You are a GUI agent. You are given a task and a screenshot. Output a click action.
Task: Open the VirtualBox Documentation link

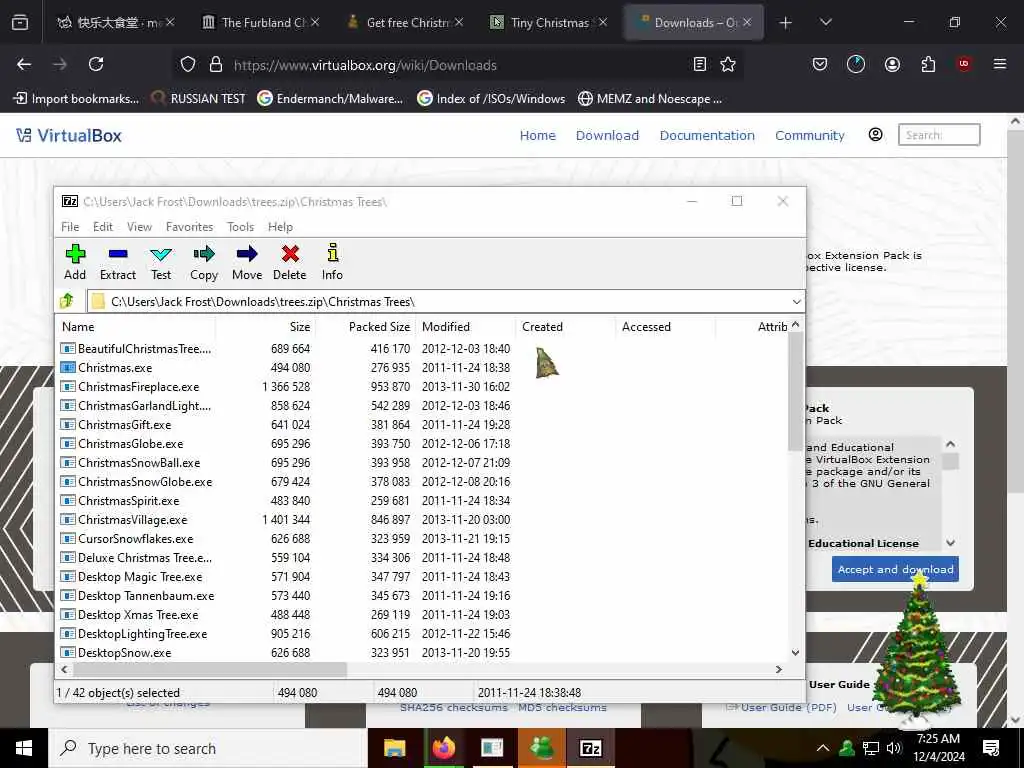click(x=707, y=135)
